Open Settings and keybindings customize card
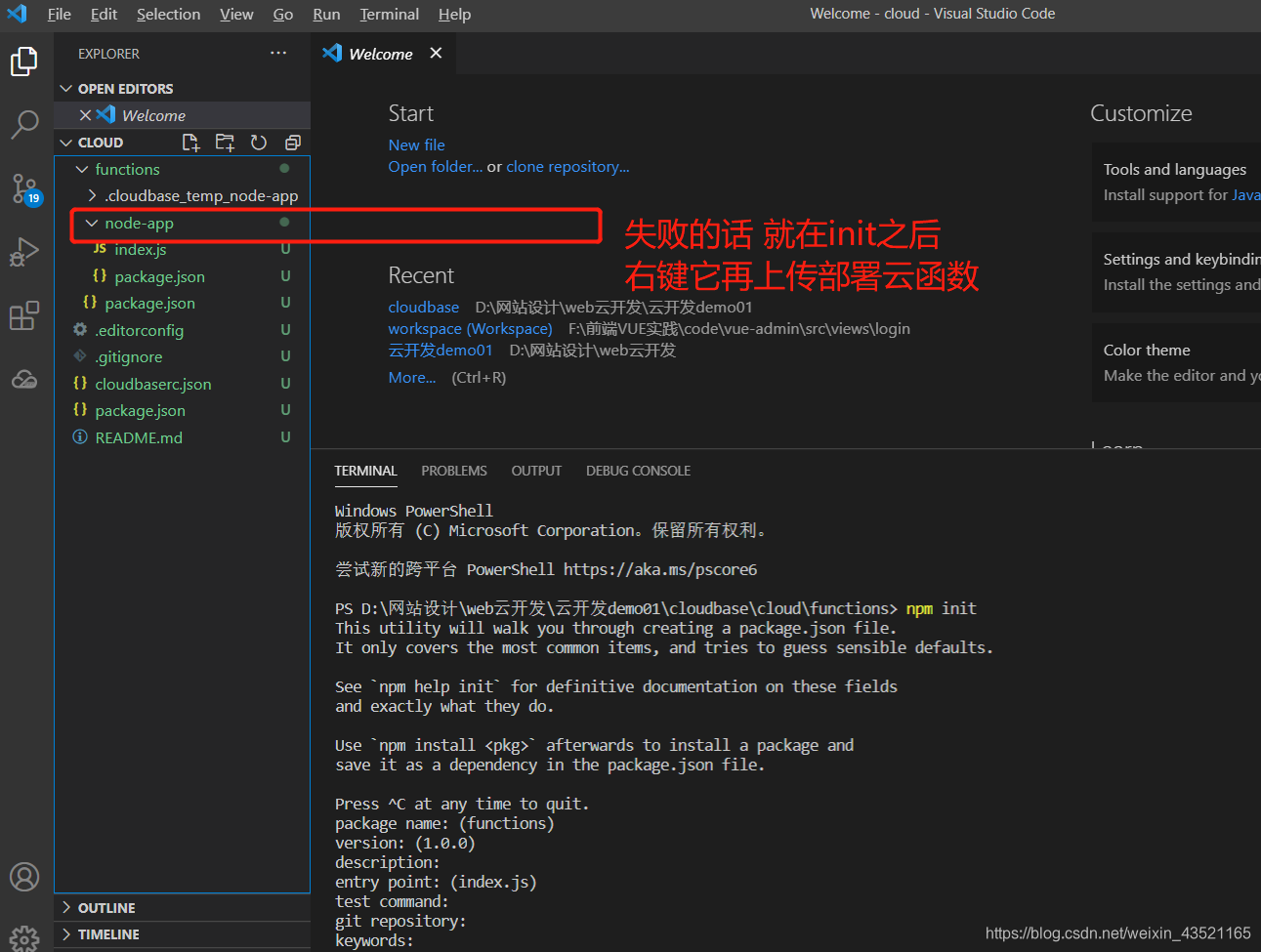Screen dimensions: 1261x952 tap(1176, 271)
